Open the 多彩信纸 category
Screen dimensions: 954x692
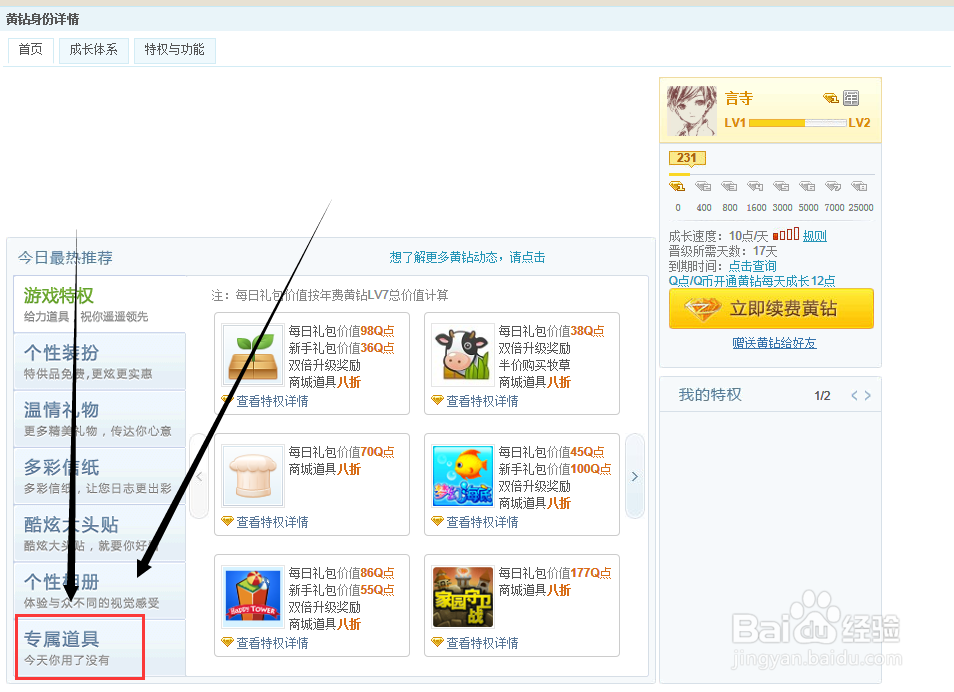tap(100, 476)
